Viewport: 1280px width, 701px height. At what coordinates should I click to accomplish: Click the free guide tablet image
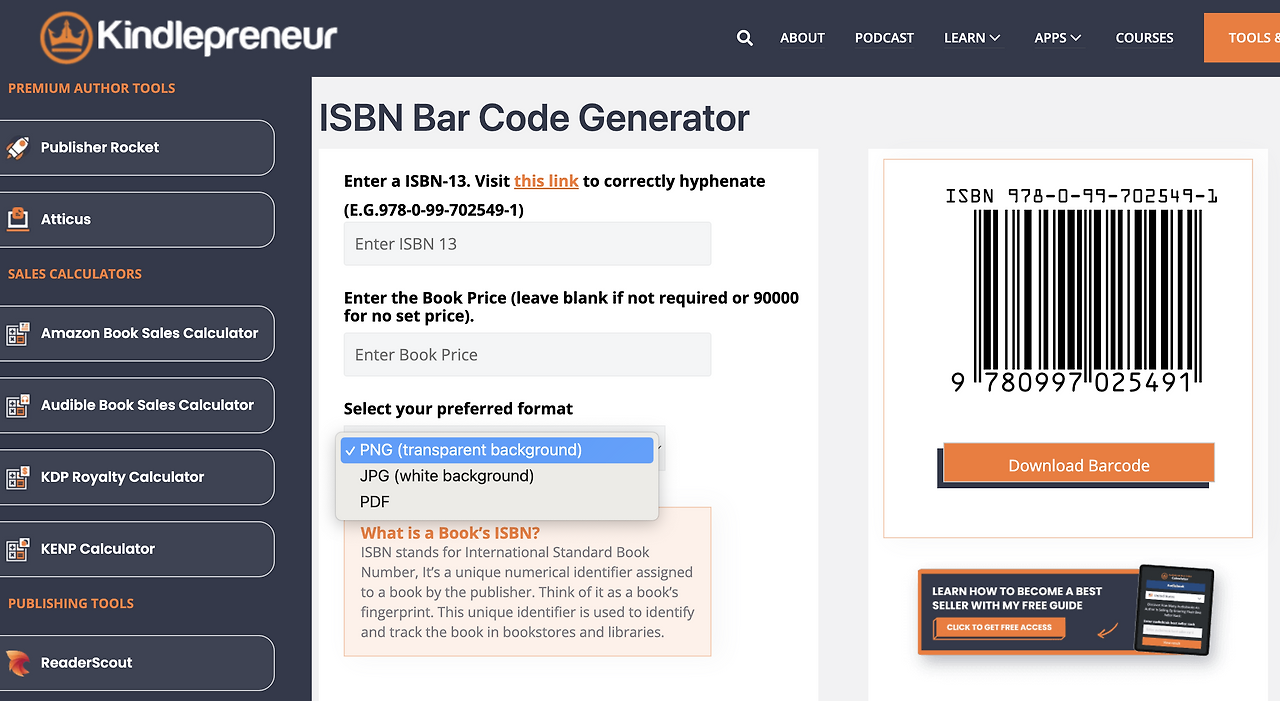coord(1175,608)
